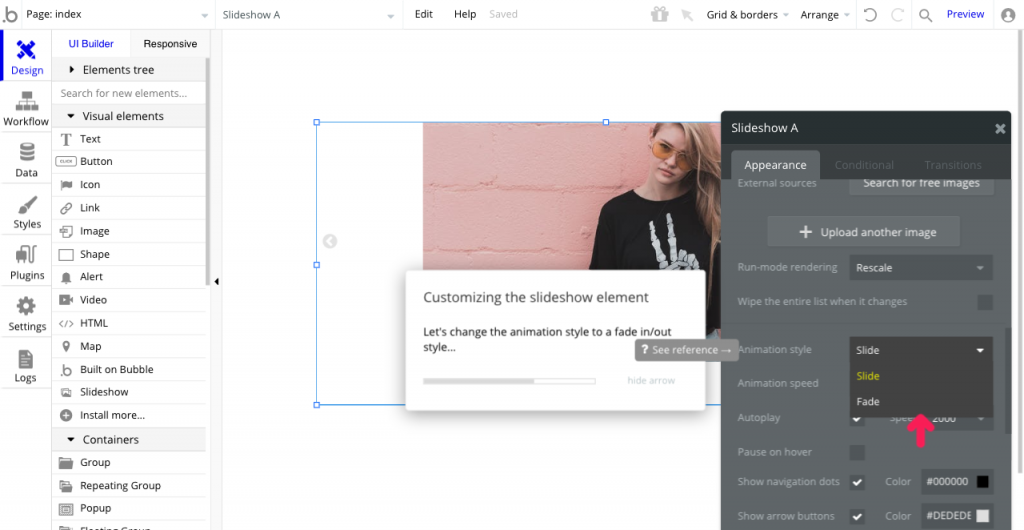Collapse the Containers section
Image resolution: width=1024 pixels, height=530 pixels.
pos(129,440)
